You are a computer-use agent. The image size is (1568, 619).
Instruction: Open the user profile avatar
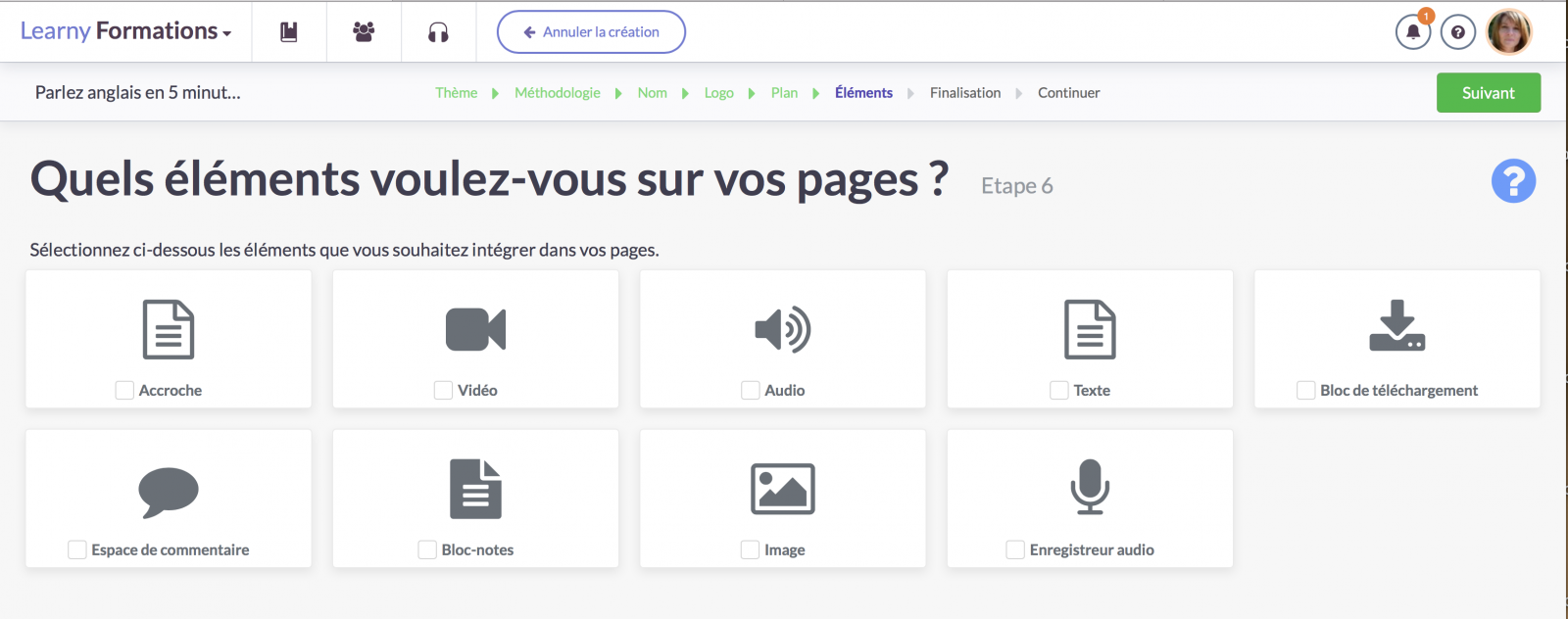[1509, 32]
